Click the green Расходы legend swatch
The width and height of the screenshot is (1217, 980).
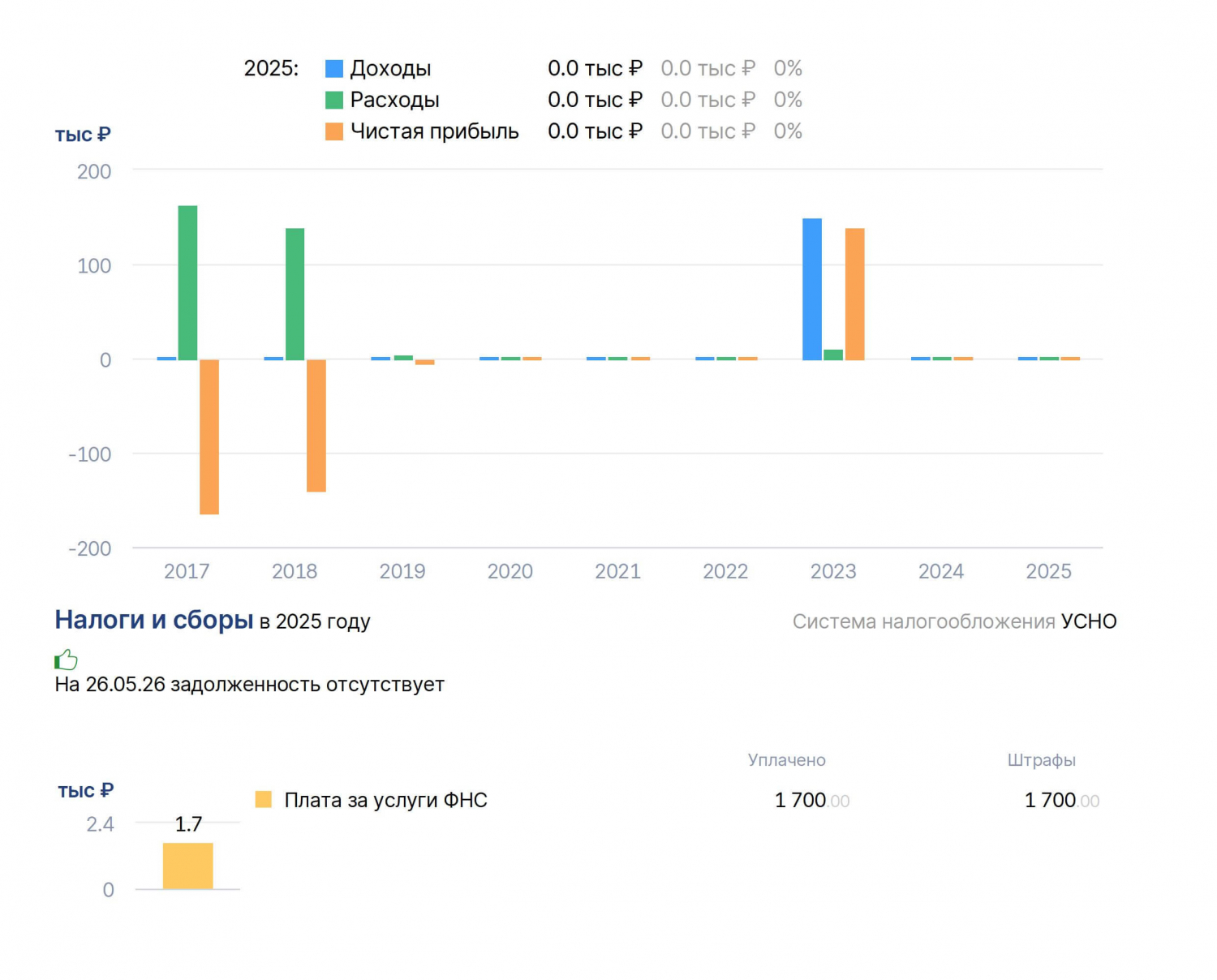click(x=334, y=100)
